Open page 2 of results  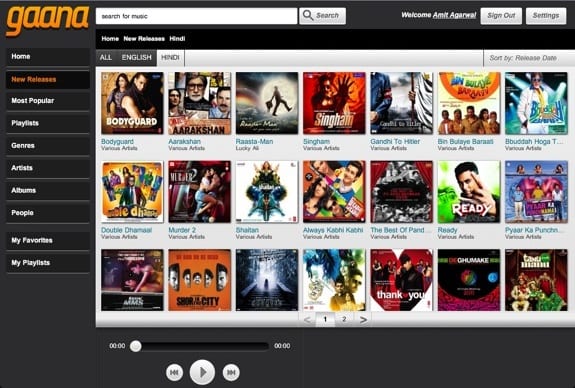coord(344,319)
